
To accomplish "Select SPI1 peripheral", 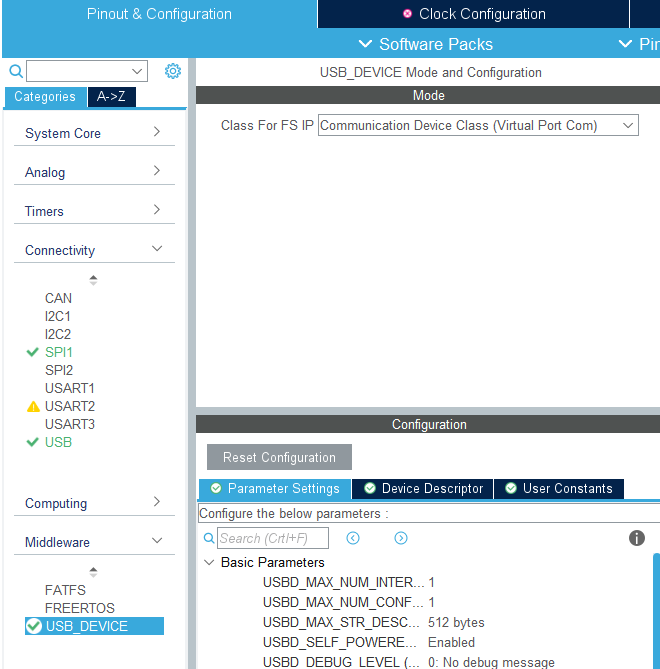I will pos(59,352).
